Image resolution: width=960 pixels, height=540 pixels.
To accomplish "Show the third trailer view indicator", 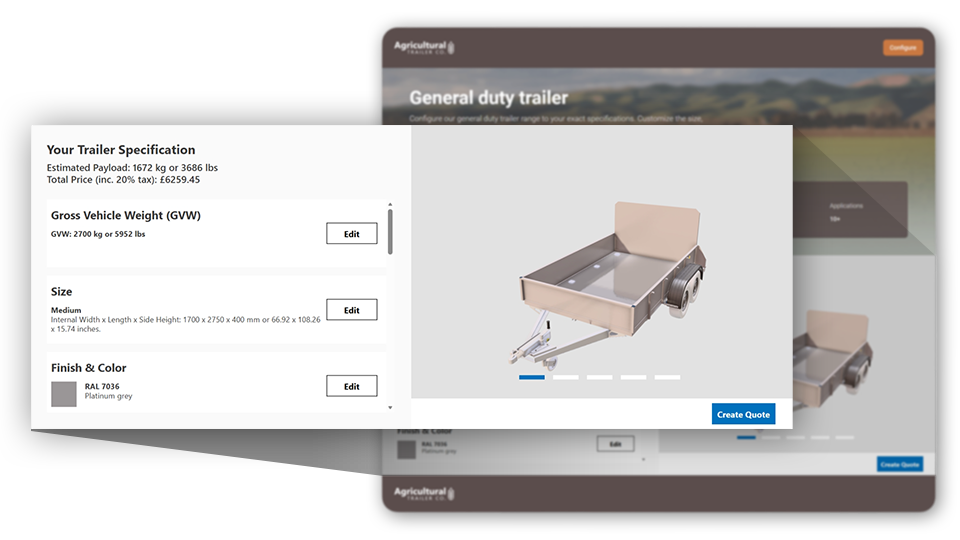I will coord(600,377).
